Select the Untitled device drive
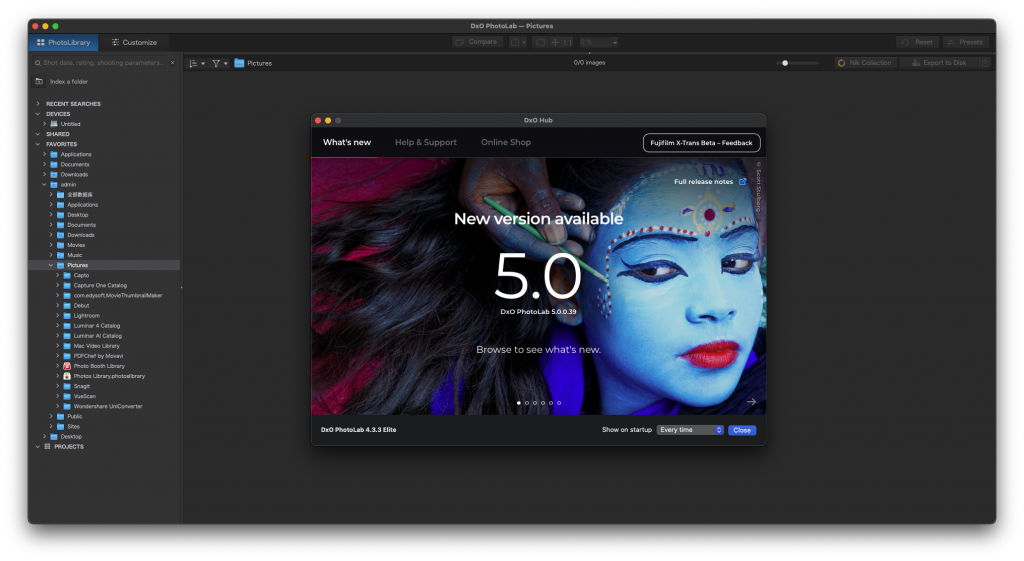The image size is (1024, 561). click(x=71, y=124)
